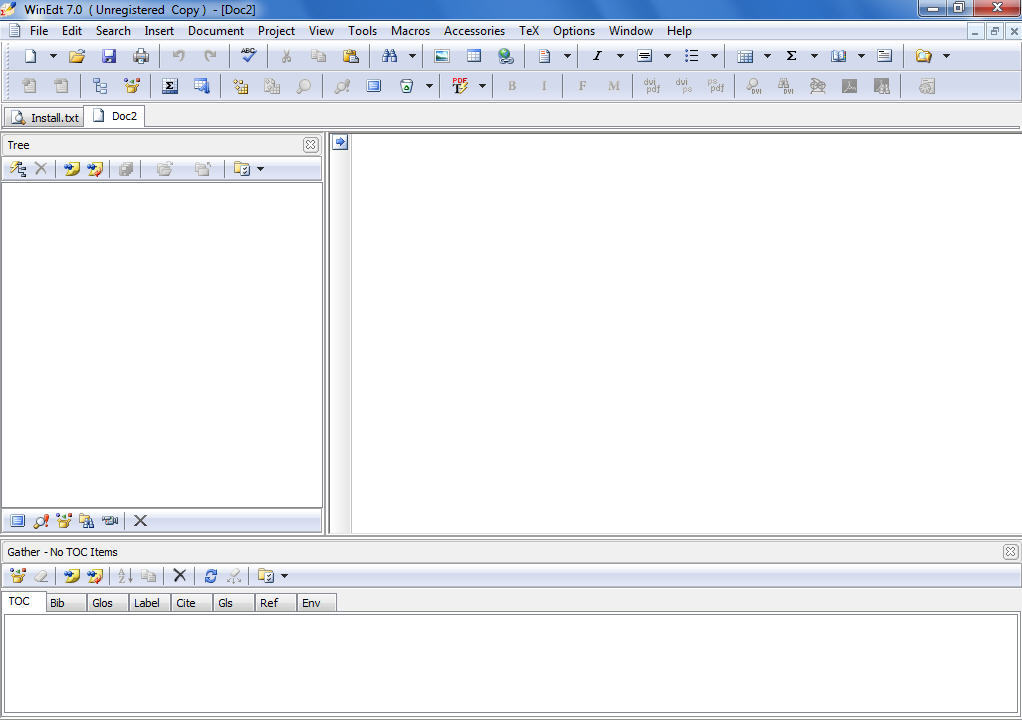Click the paragraph alignment icon
This screenshot has width=1022, height=720.
coord(644,56)
